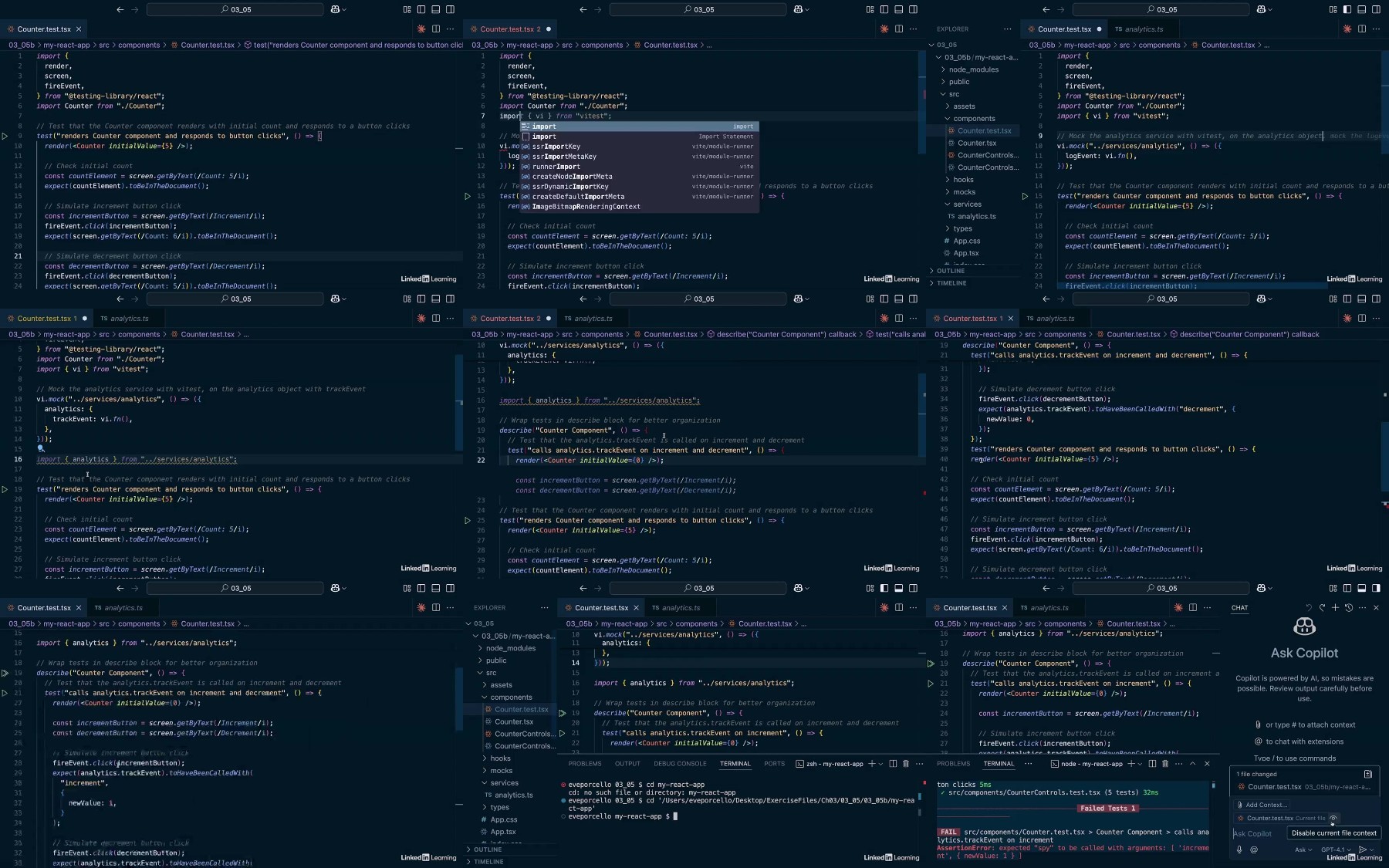This screenshot has width=1389, height=868.
Task: Open Explorer ellipsis menu in zsh terminal window
Action: click(x=545, y=608)
